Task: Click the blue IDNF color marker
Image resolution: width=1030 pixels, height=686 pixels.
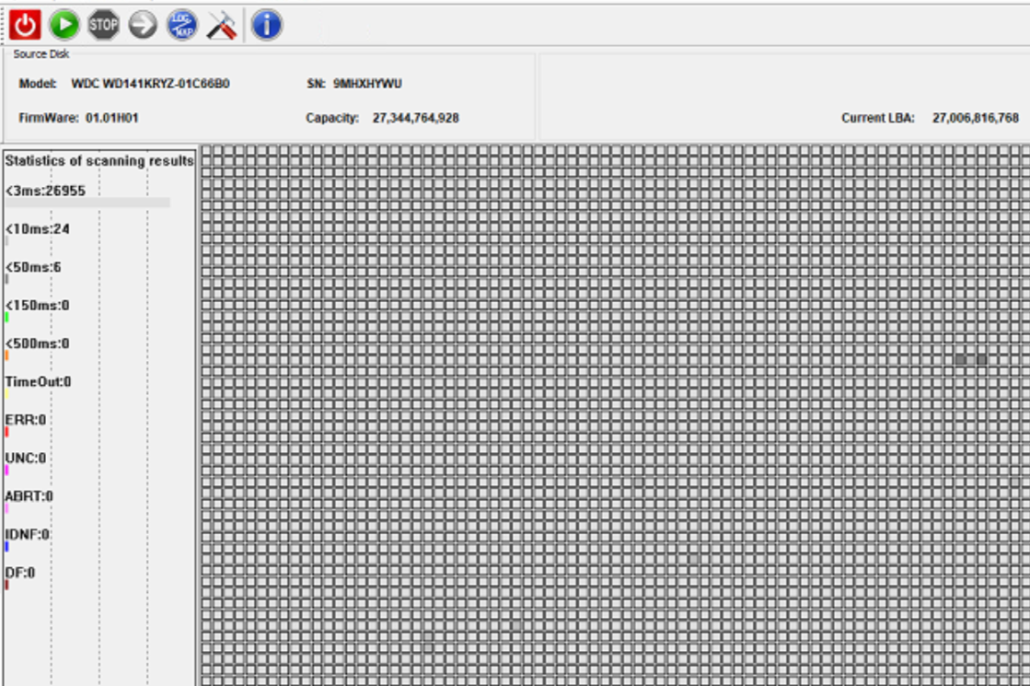Action: [x=7, y=546]
